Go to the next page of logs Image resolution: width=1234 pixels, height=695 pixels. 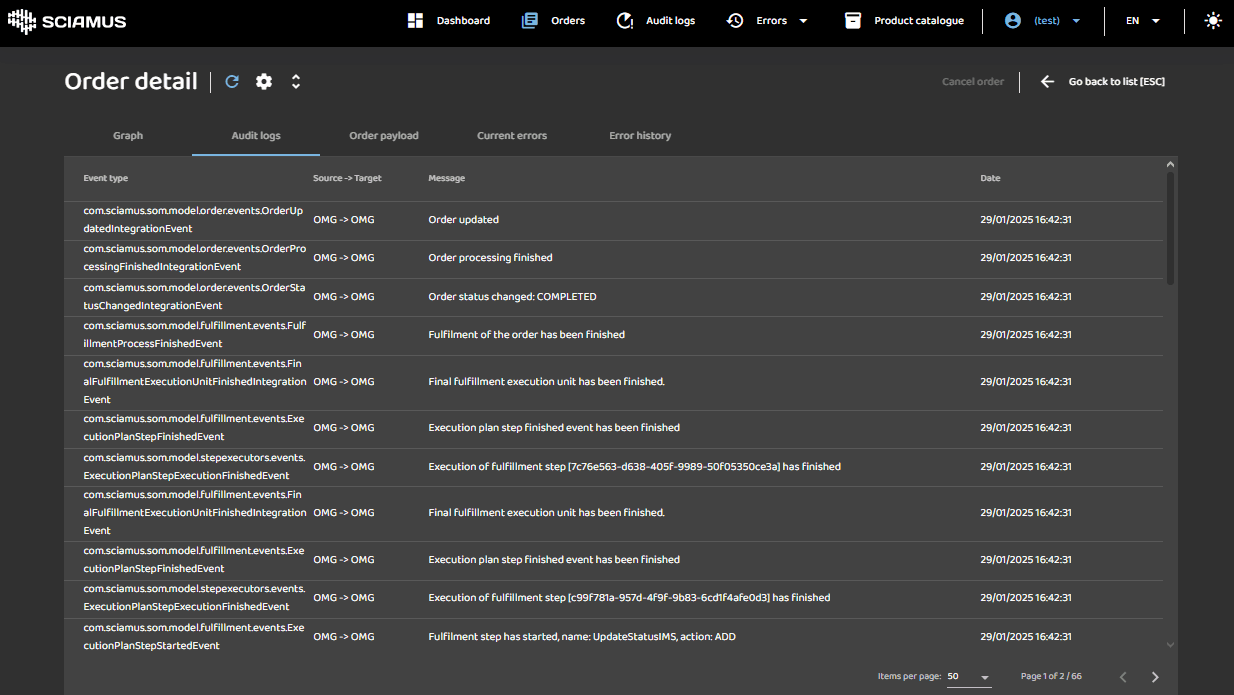tap(1155, 677)
